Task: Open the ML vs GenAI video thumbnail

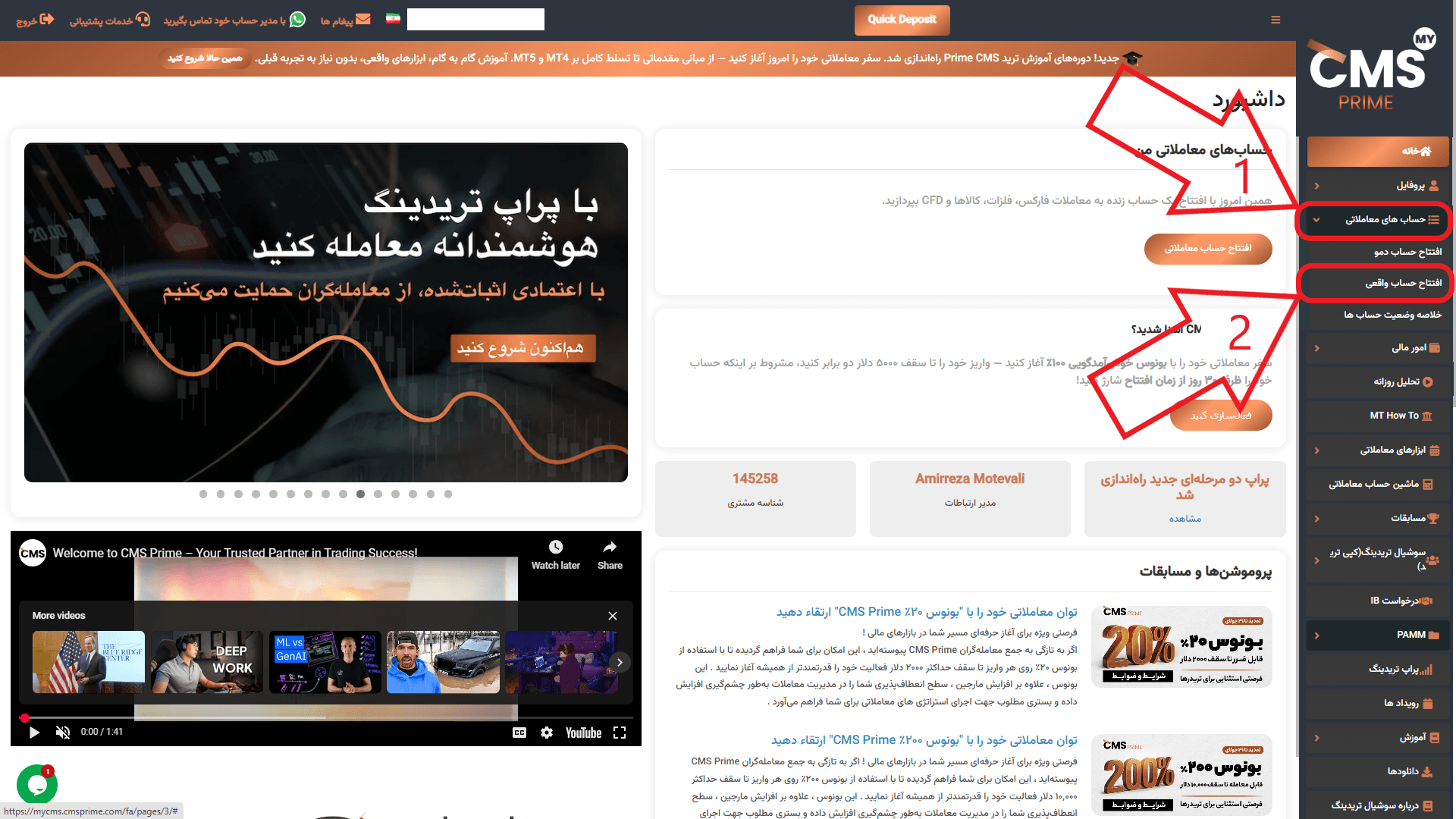Action: pyautogui.click(x=325, y=662)
